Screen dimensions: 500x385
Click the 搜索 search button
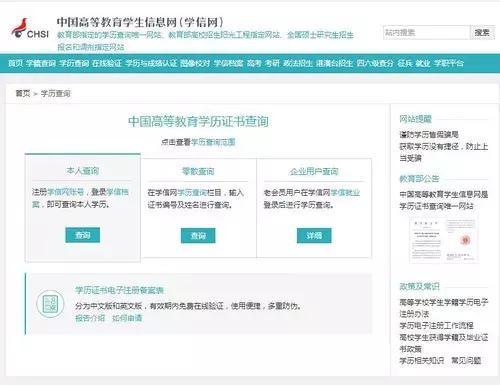point(482,33)
